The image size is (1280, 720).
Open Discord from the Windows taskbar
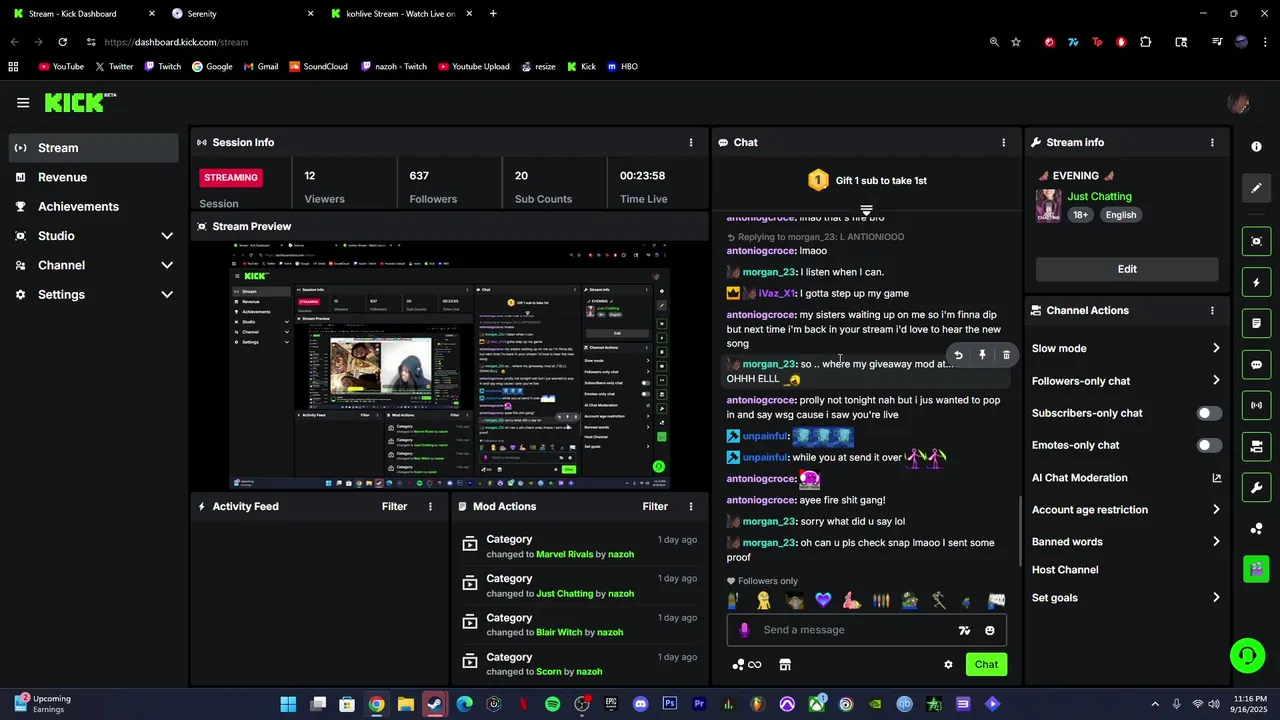pyautogui.click(x=640, y=704)
